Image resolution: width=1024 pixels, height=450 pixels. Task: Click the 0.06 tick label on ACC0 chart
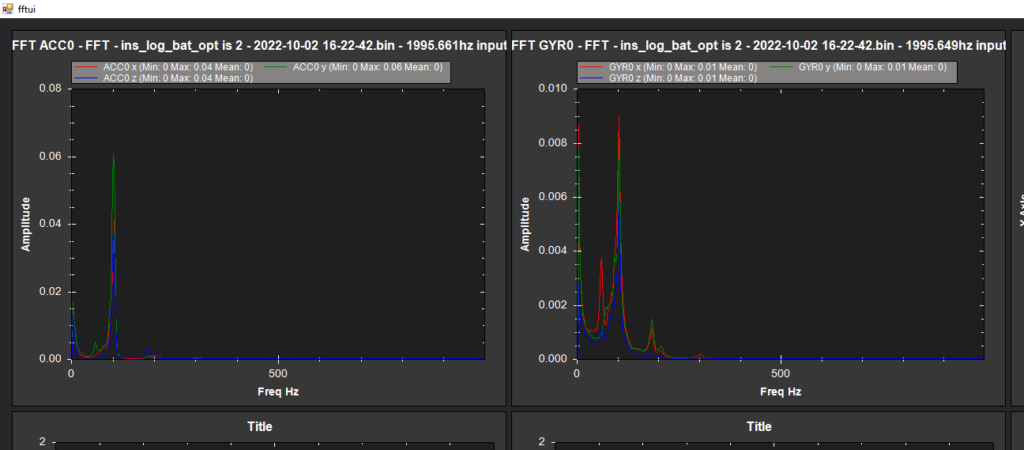click(51, 157)
